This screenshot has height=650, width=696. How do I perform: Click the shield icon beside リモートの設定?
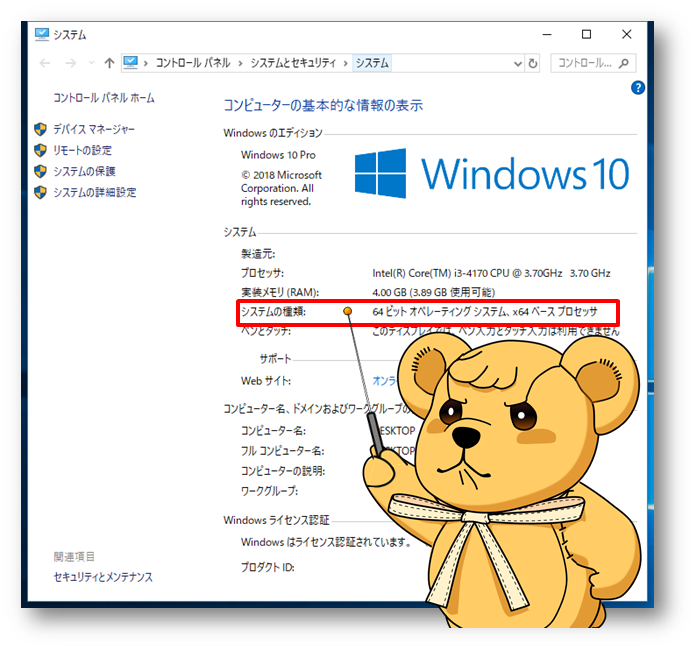click(x=40, y=151)
